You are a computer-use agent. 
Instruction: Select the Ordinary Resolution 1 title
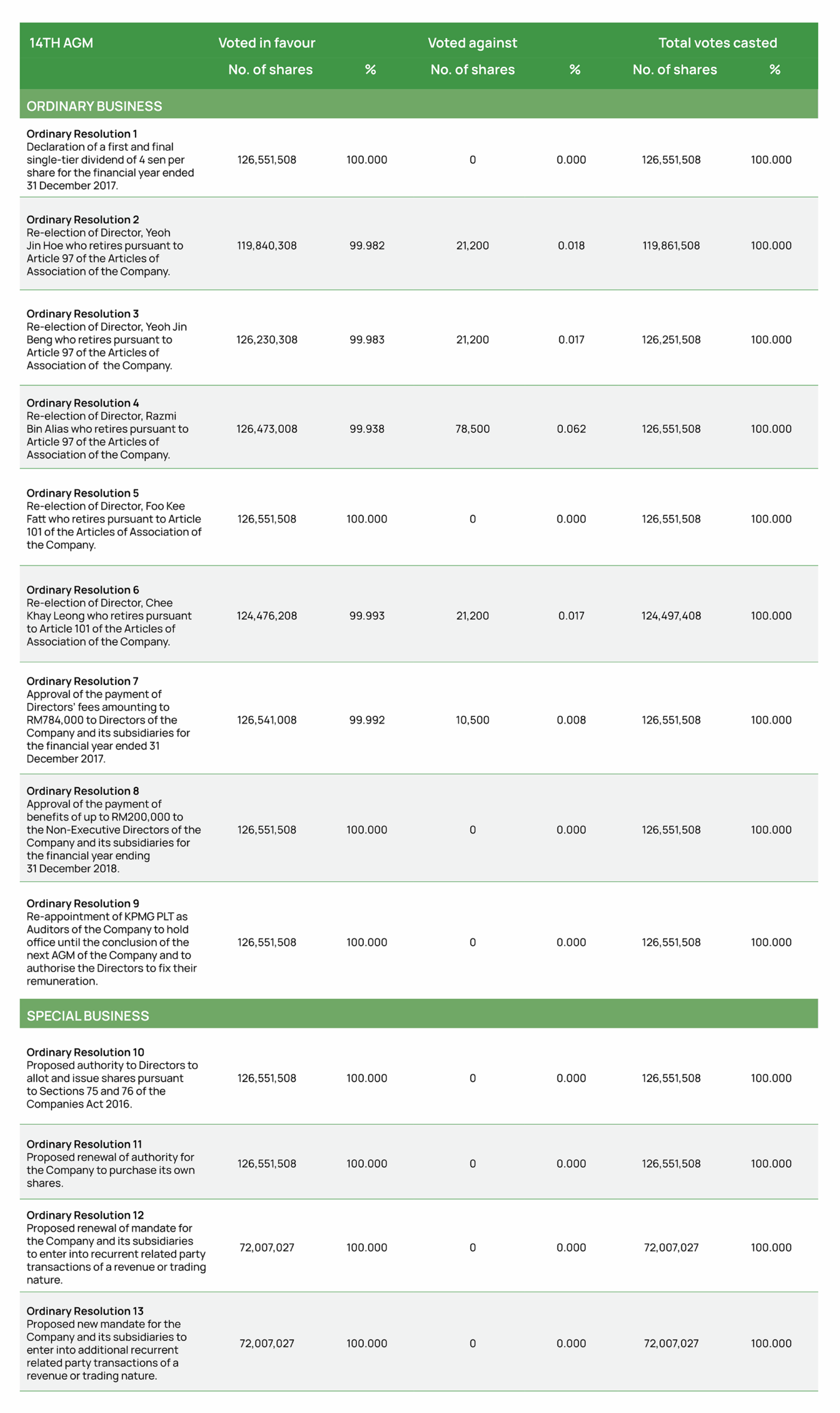82,134
